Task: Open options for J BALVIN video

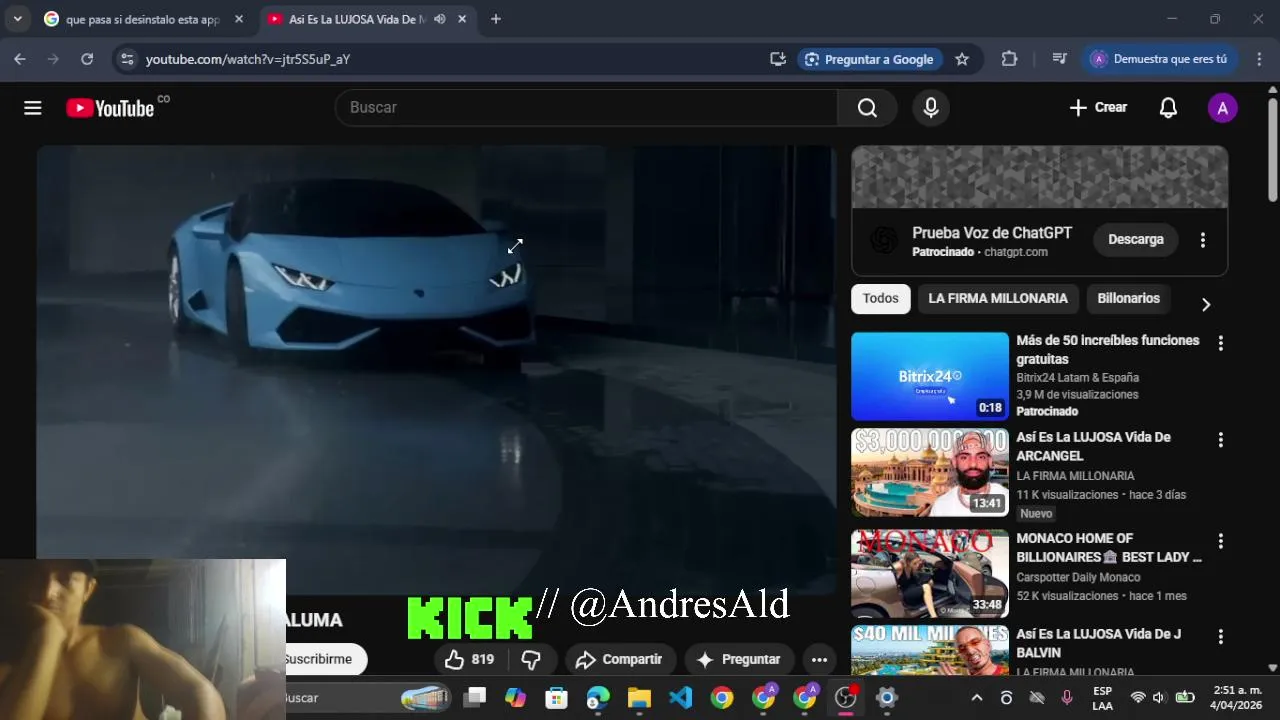Action: coord(1220,636)
